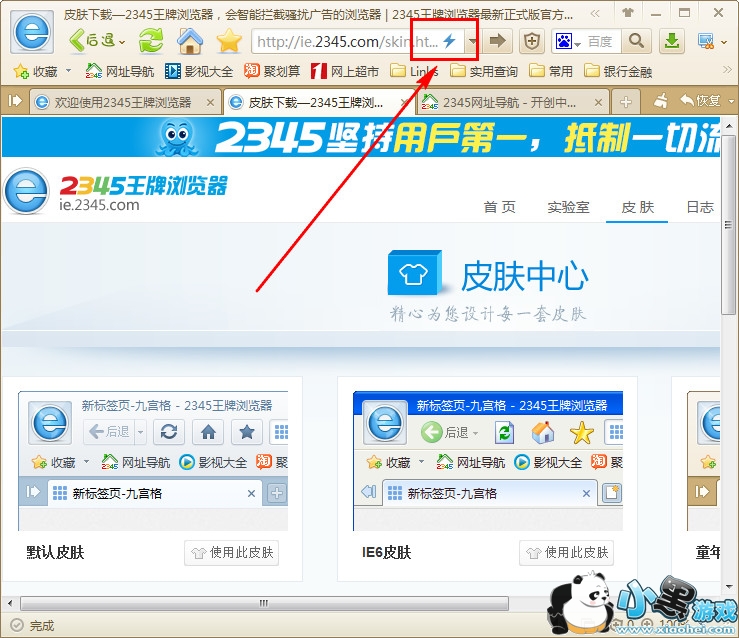Click the magnifier search button
Screen dimensions: 739x638
tap(636, 41)
